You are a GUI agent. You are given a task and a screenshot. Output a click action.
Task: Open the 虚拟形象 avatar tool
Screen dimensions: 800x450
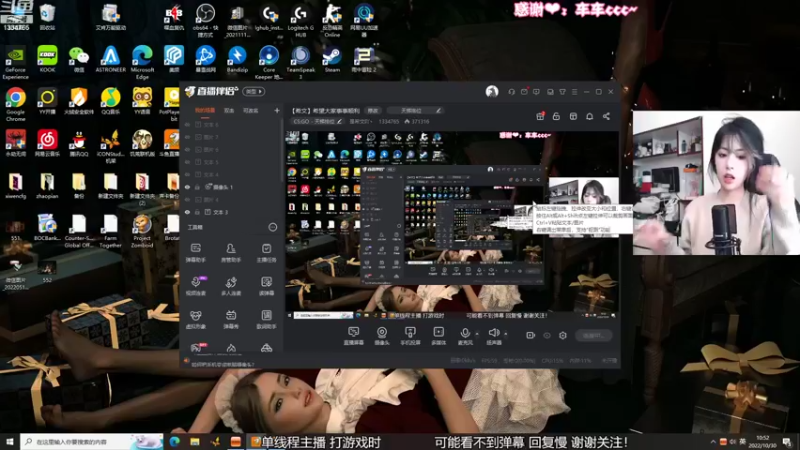point(195,319)
